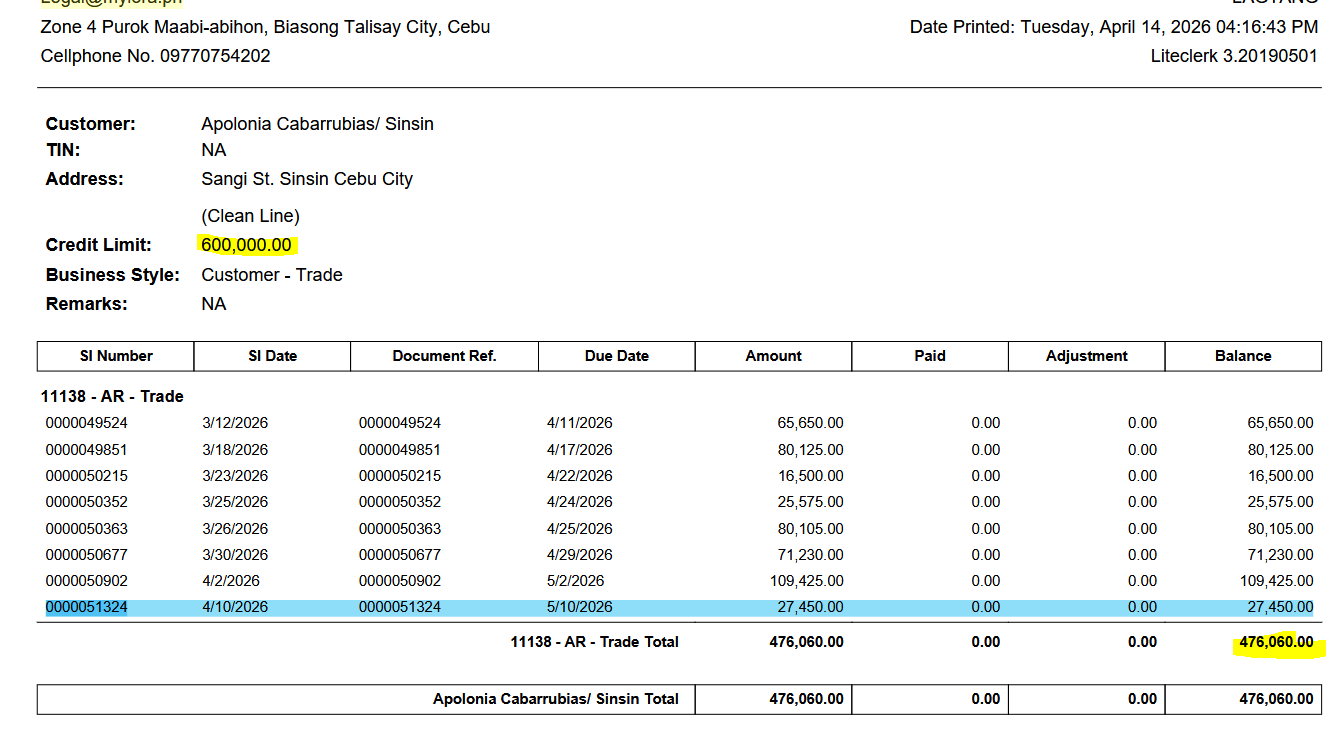
Task: Click the cellphone number 09770754202
Action: pyautogui.click(x=215, y=56)
